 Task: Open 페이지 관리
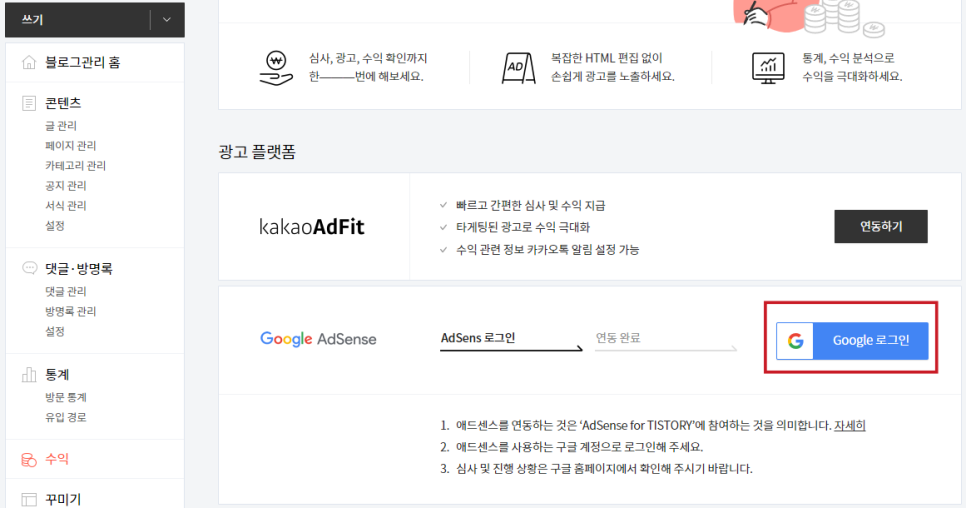70,145
